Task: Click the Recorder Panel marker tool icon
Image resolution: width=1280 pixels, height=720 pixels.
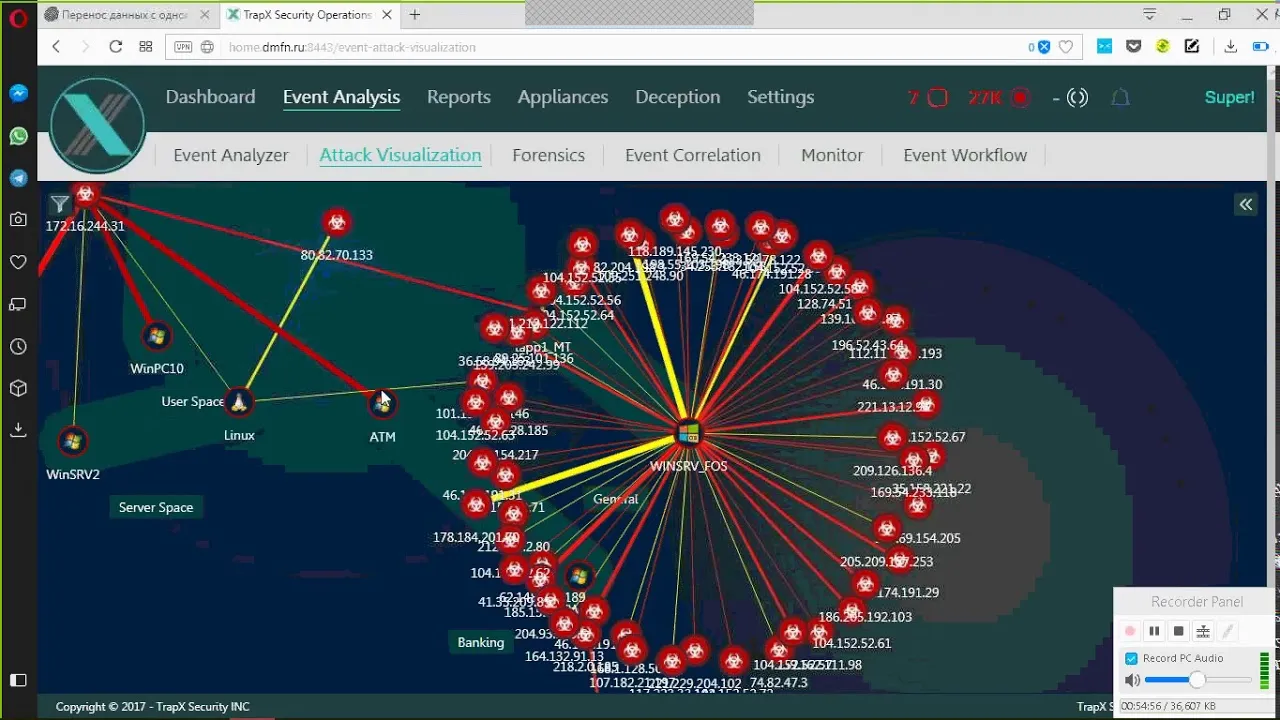Action: (x=1203, y=631)
